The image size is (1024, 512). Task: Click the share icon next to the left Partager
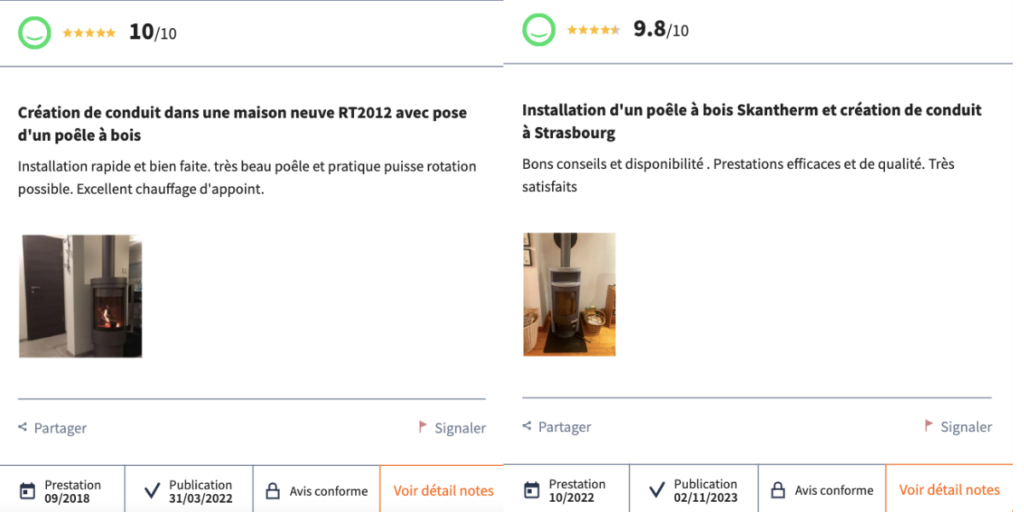[22, 427]
